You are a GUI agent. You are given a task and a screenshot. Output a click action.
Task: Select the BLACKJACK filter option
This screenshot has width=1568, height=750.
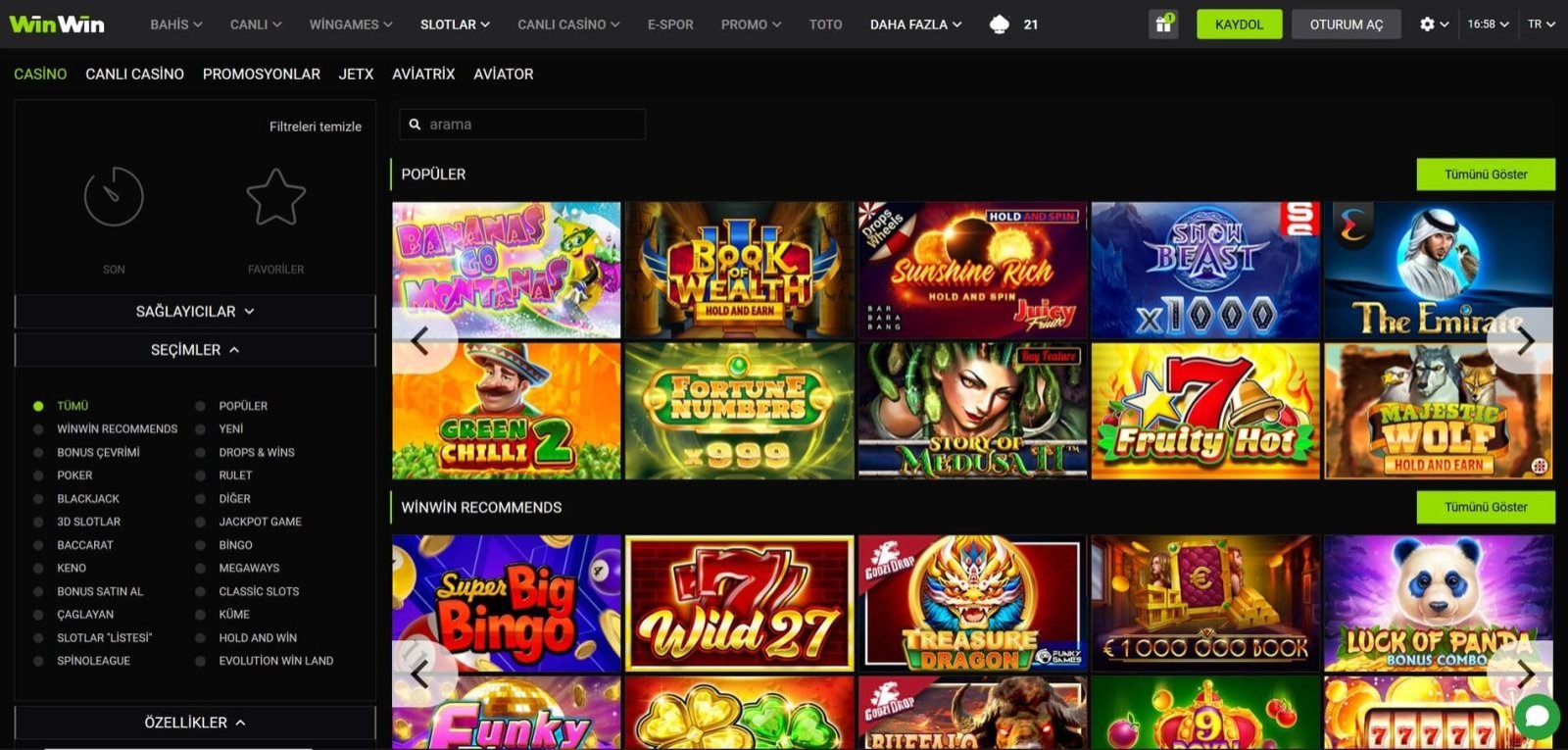click(75, 499)
